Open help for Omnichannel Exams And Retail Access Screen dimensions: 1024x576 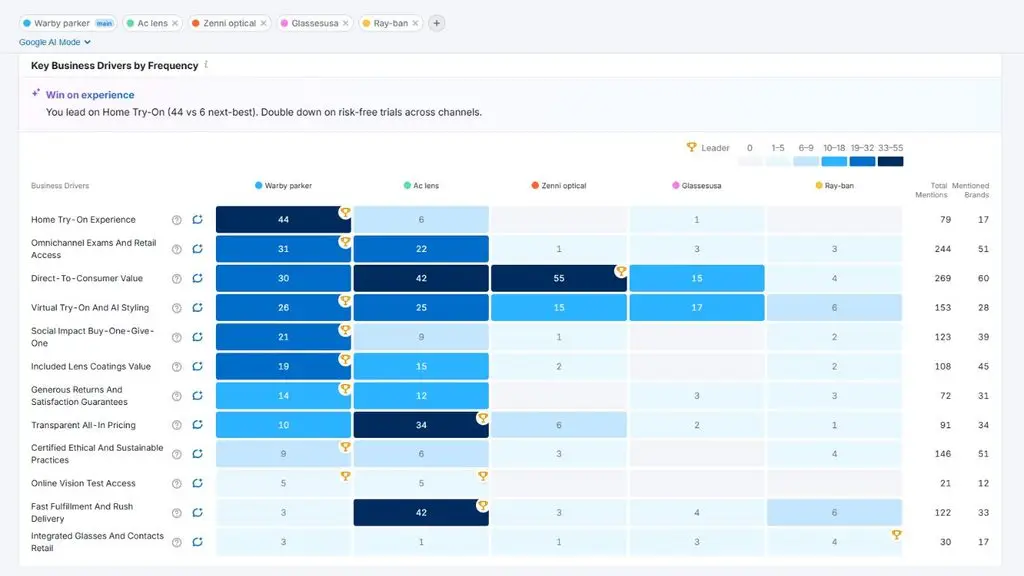[x=176, y=249]
